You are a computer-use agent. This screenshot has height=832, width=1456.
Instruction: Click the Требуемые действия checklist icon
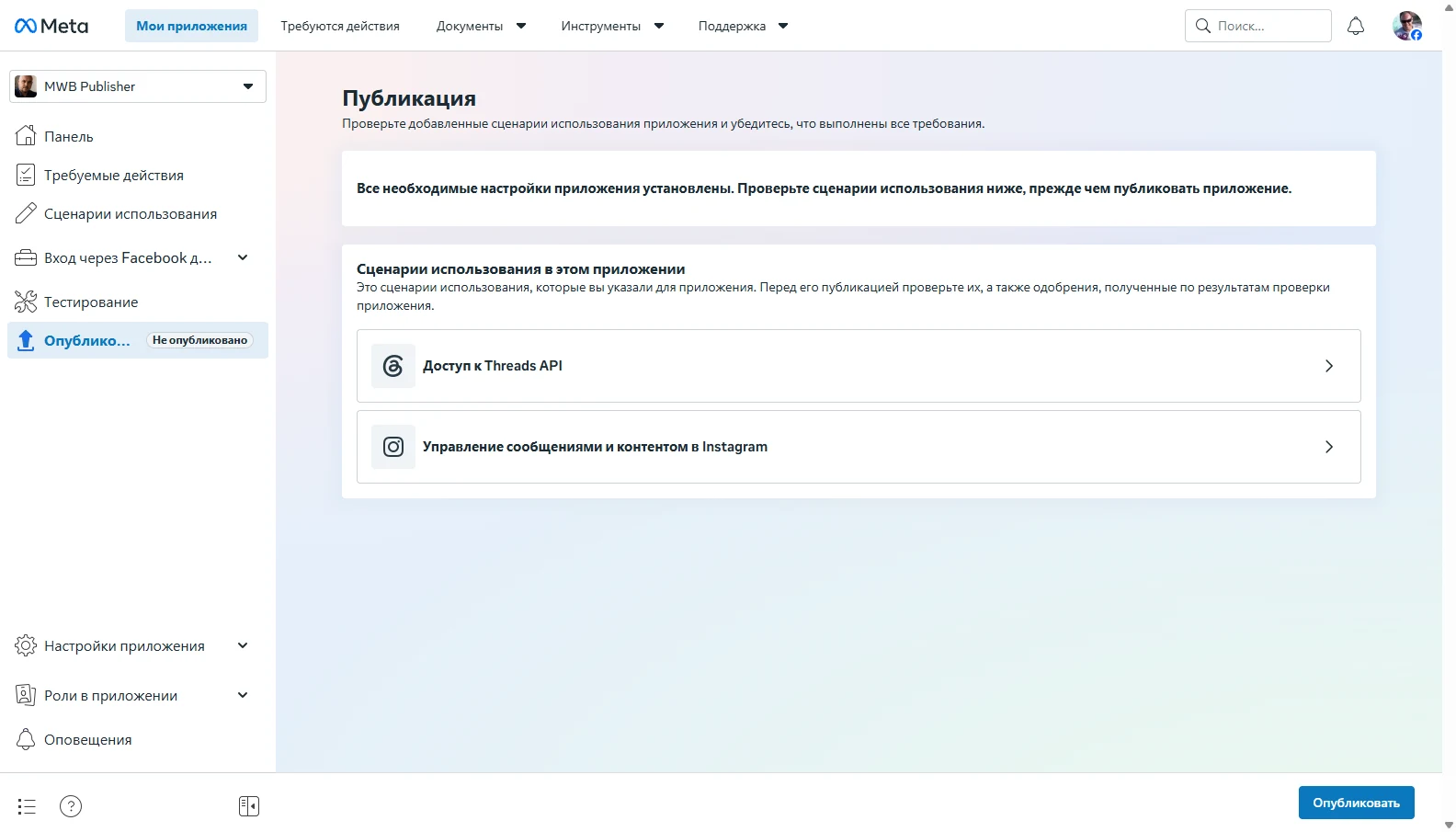[26, 175]
